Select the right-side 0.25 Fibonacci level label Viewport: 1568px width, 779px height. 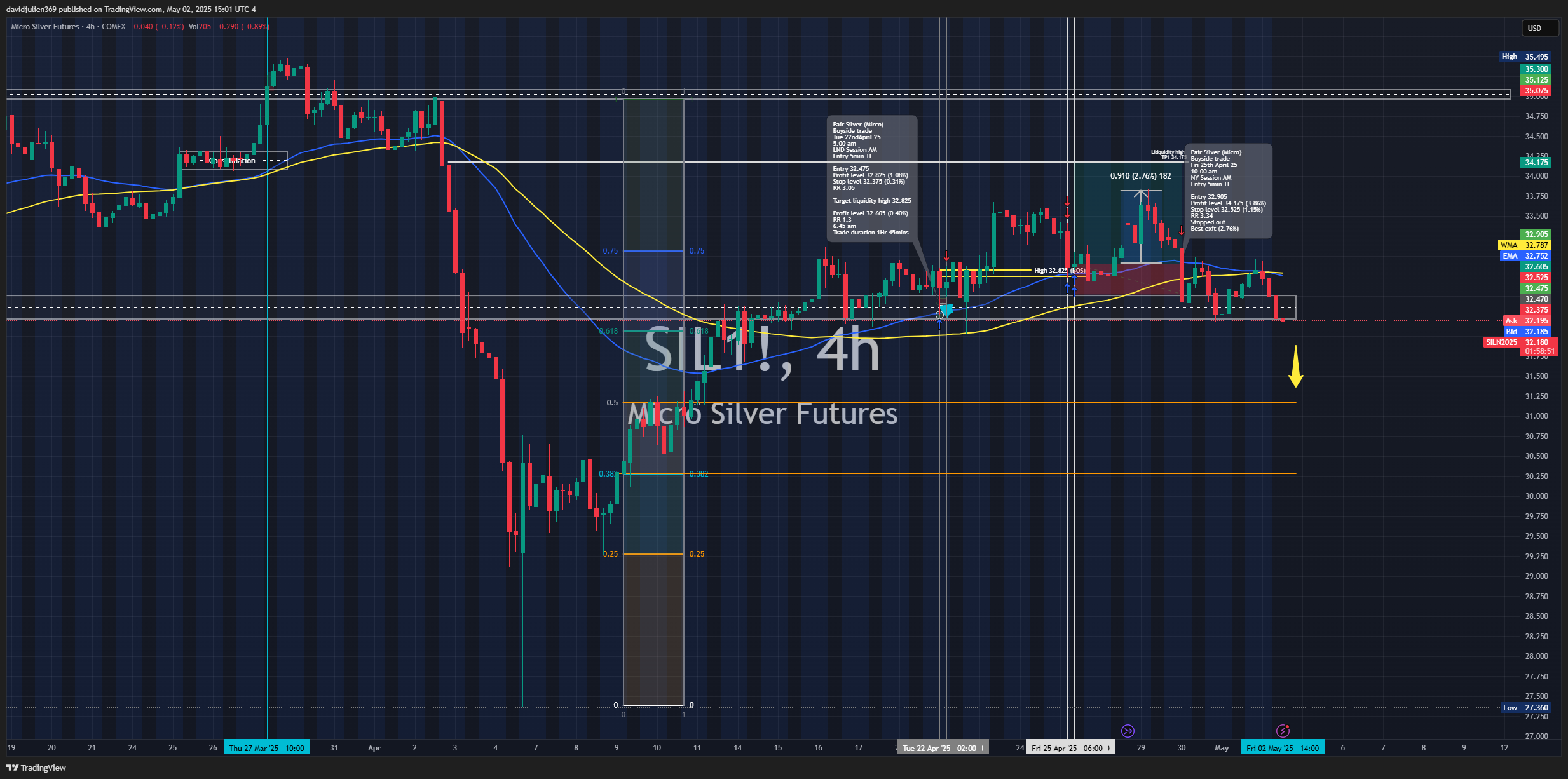point(697,554)
